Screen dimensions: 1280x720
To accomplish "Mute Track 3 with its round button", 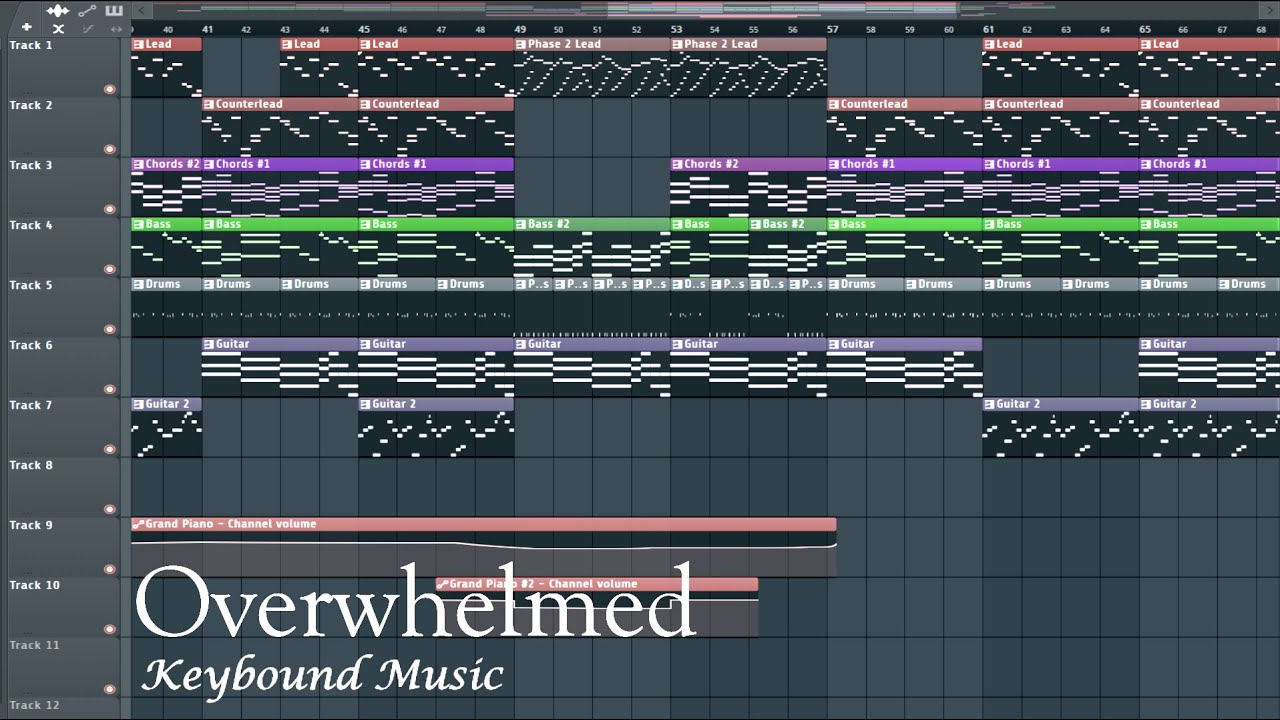I will (x=110, y=209).
